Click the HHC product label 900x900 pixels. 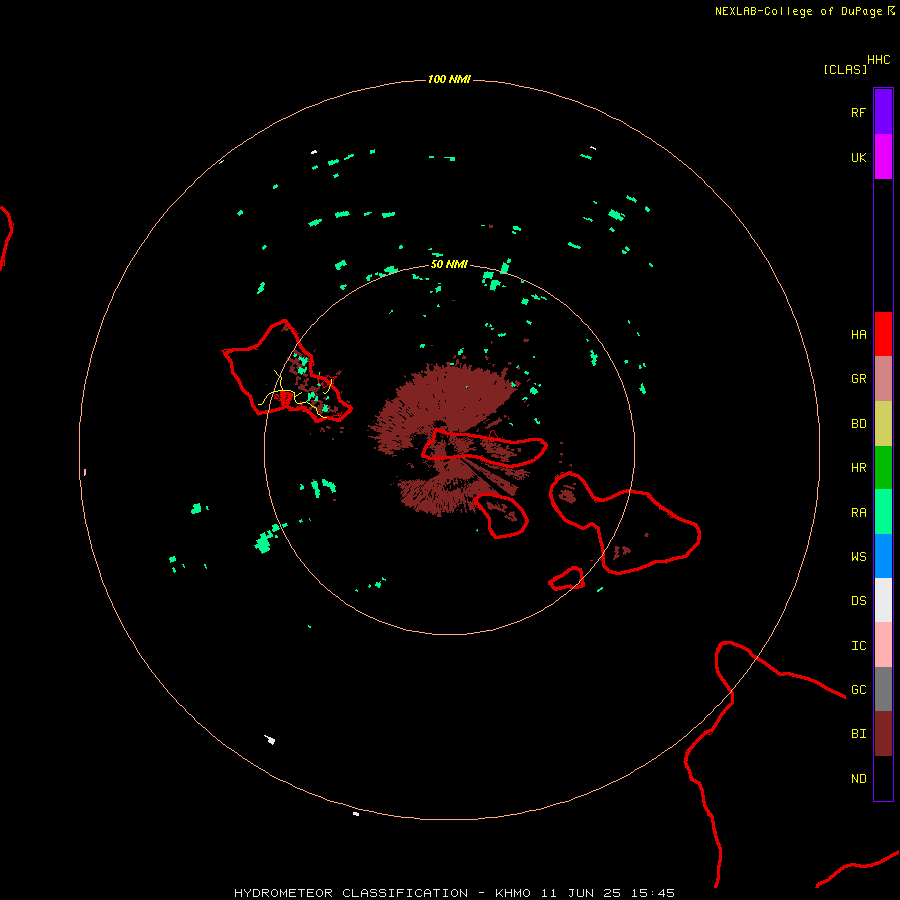(878, 60)
